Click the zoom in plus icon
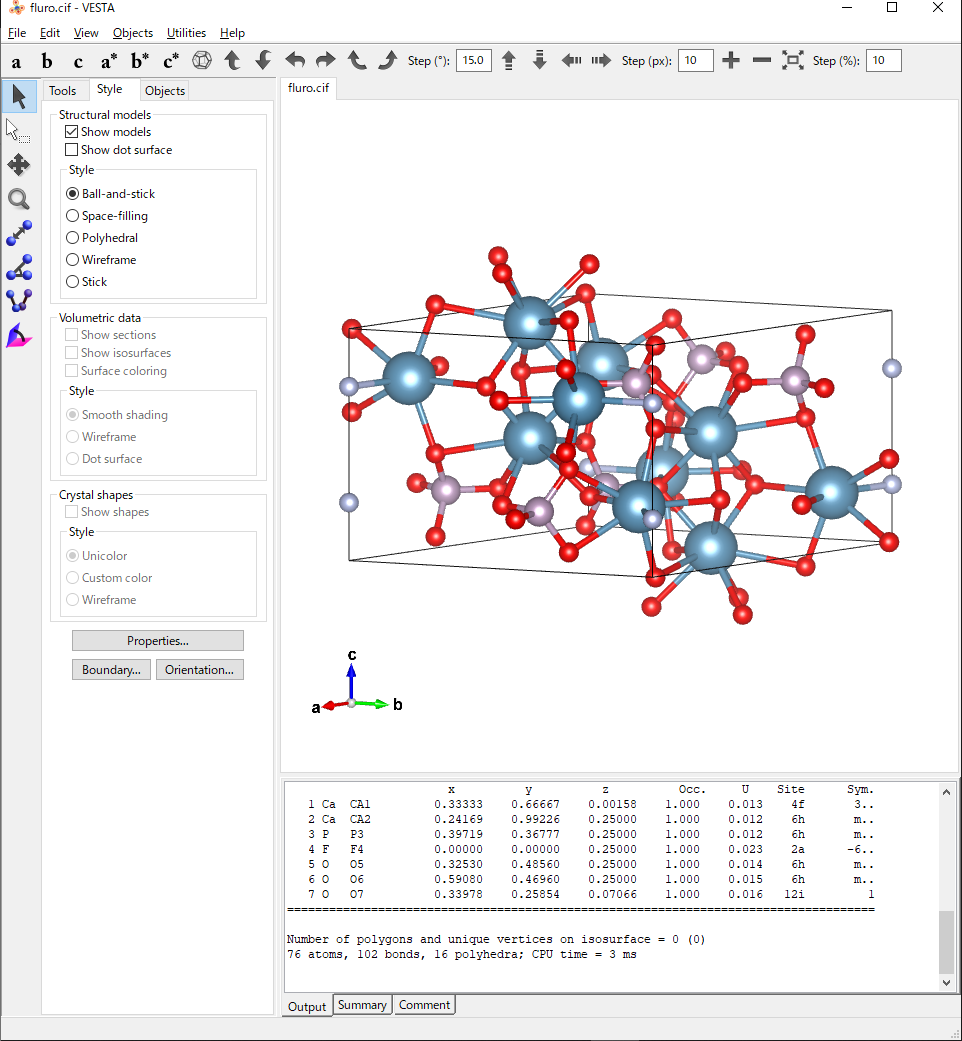The image size is (962, 1041). point(731,61)
